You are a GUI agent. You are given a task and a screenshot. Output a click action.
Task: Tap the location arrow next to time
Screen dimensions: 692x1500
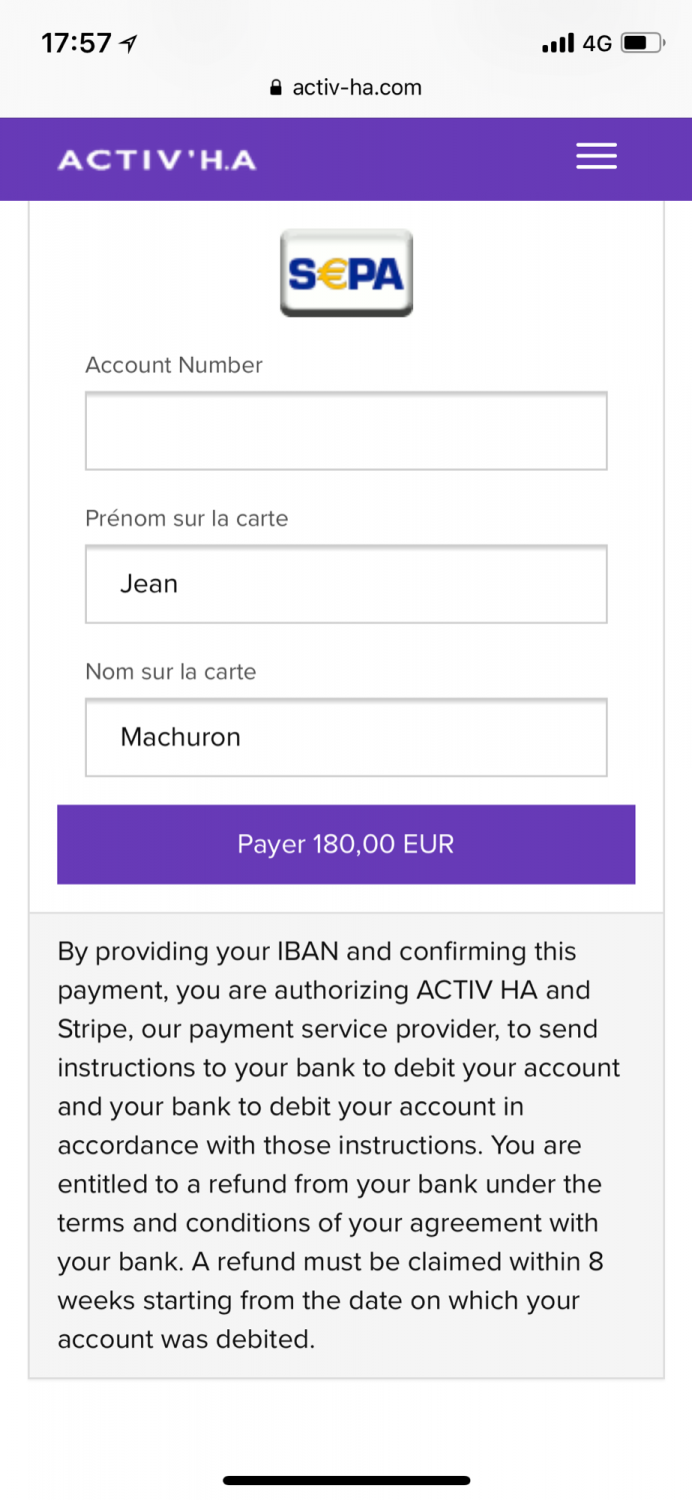coord(128,43)
